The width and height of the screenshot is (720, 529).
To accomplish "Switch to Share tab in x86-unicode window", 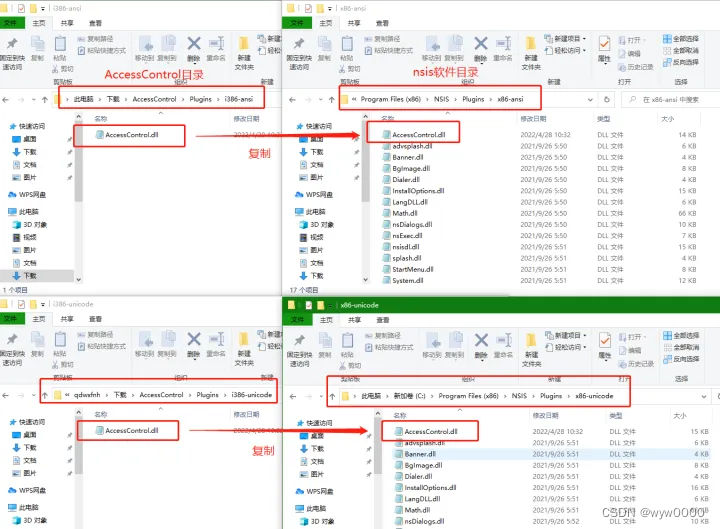I will pos(354,320).
